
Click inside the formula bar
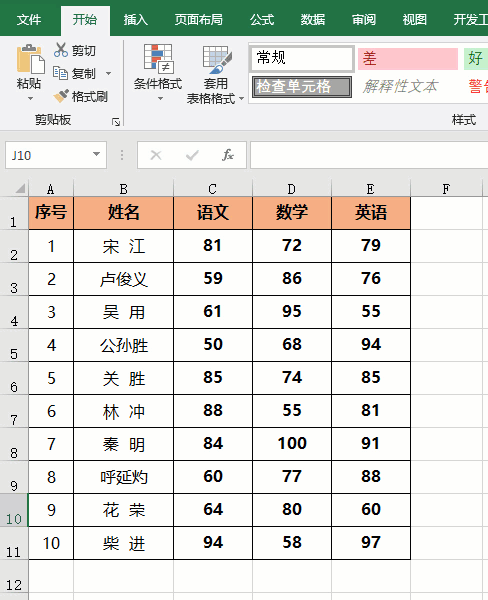[x=369, y=155]
